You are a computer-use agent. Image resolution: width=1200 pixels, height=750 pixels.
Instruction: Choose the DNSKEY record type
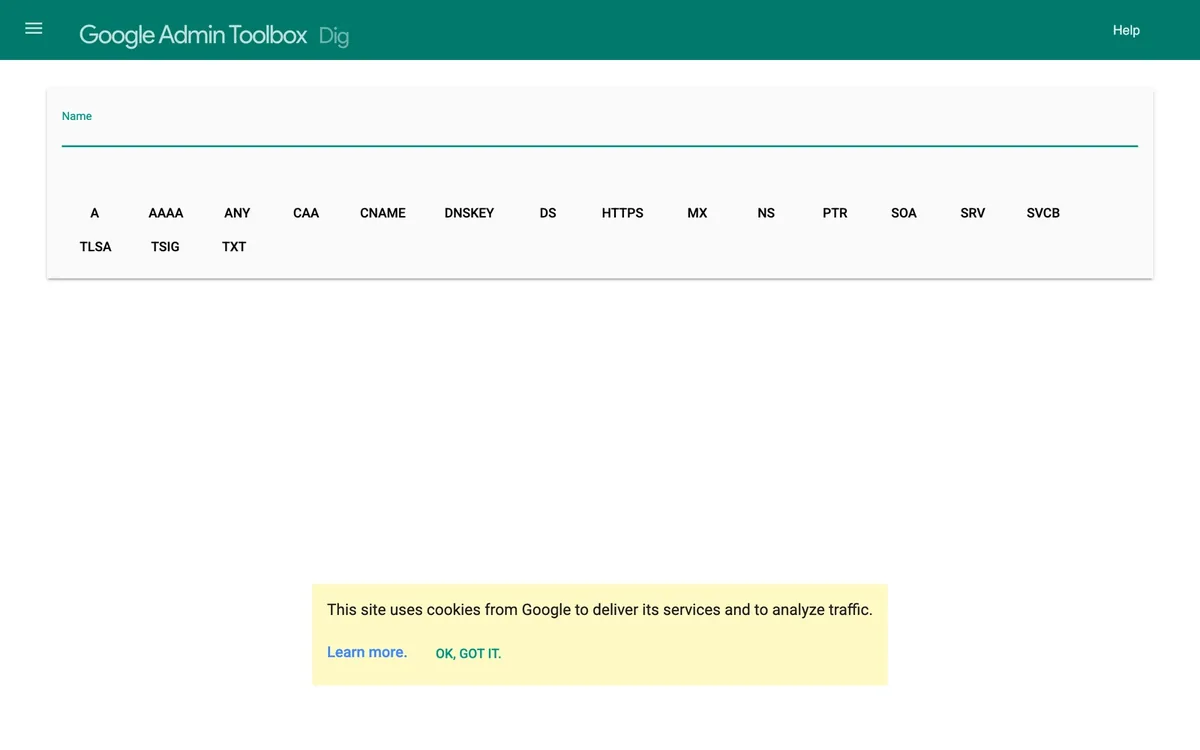[x=469, y=213]
